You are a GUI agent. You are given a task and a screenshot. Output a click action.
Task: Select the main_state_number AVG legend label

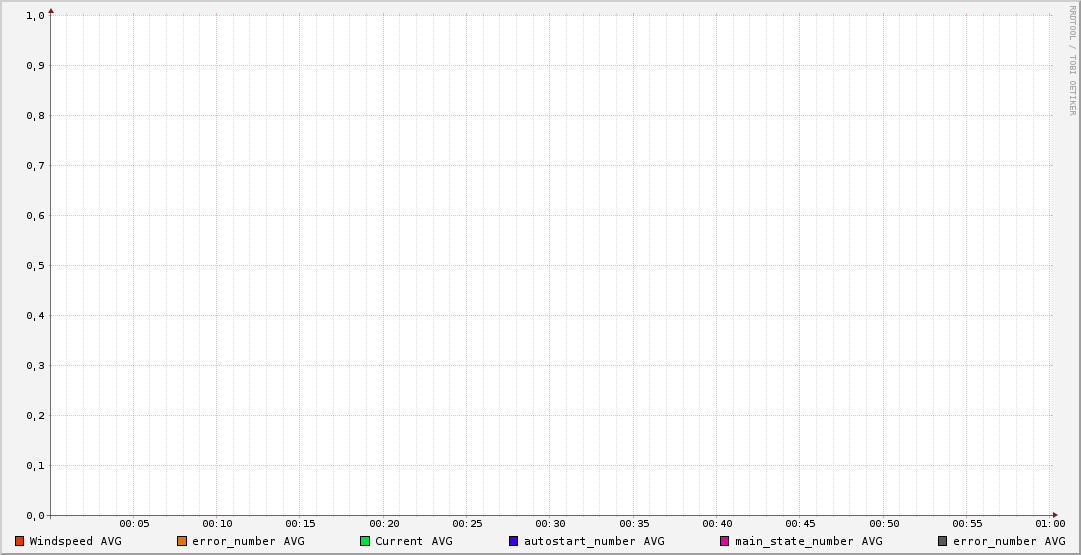tap(809, 541)
